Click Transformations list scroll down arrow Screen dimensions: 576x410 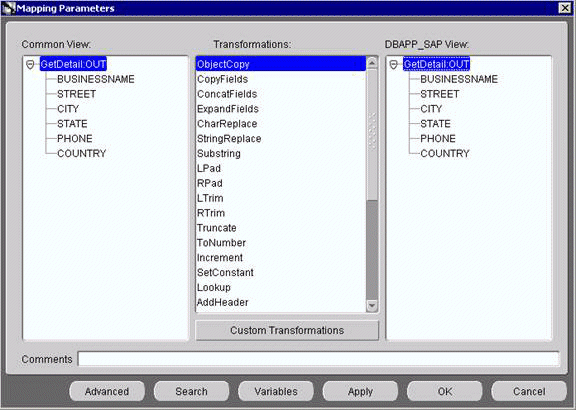tap(372, 306)
